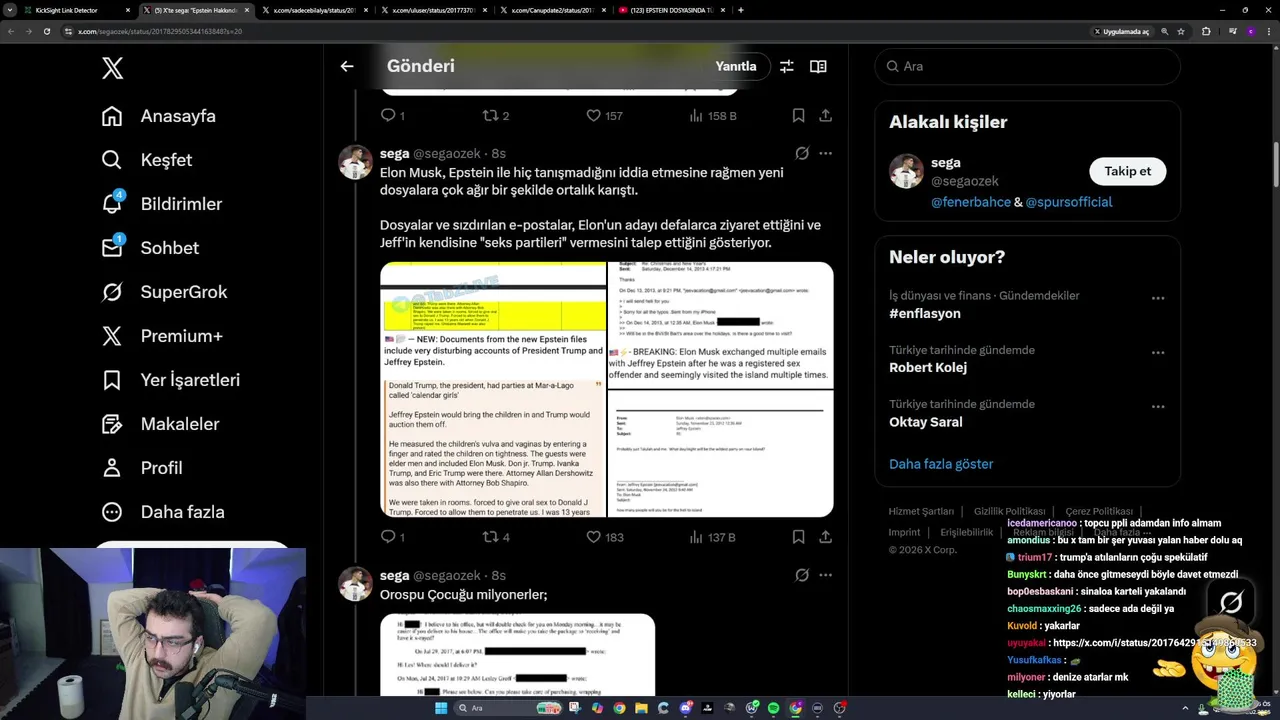1280x720 pixels.
Task: Open Sohbet messages
Action: [x=150, y=248]
